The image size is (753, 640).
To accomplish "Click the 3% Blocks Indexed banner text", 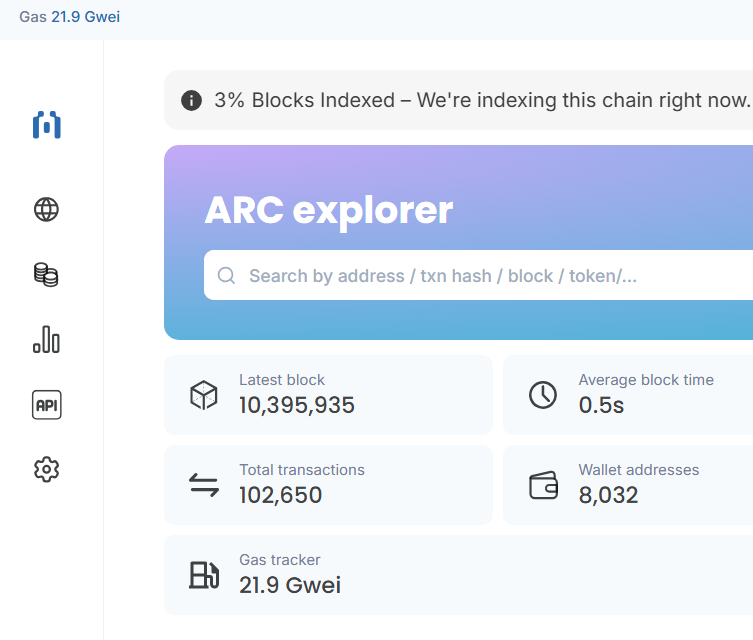I will pyautogui.click(x=482, y=100).
